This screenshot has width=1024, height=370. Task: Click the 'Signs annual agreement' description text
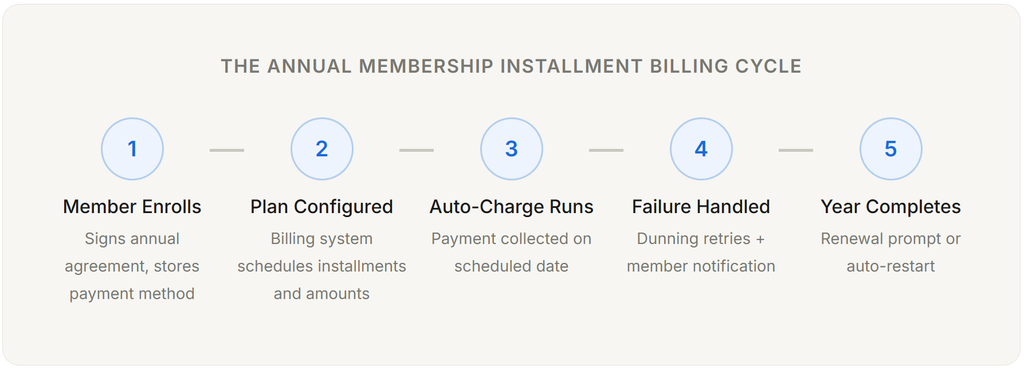(132, 266)
